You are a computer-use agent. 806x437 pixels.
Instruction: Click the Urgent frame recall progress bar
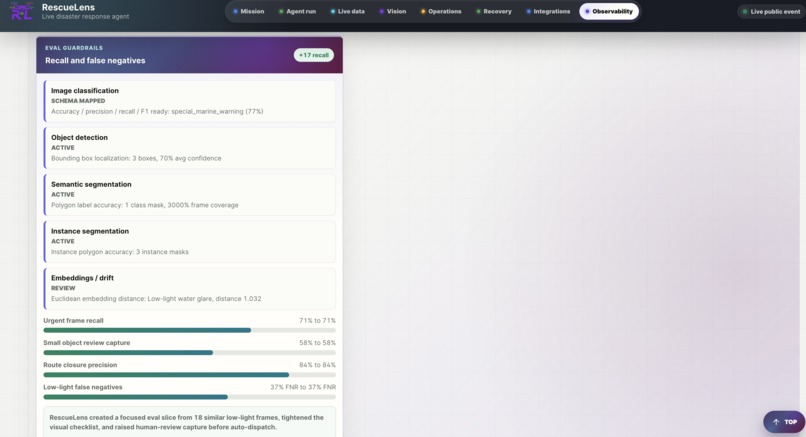(x=190, y=330)
